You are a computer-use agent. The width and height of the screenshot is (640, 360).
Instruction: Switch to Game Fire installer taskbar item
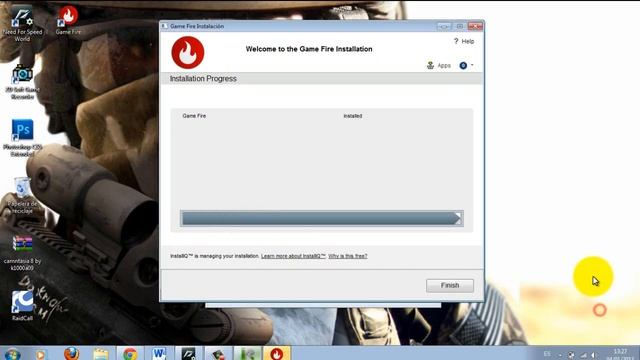point(276,354)
